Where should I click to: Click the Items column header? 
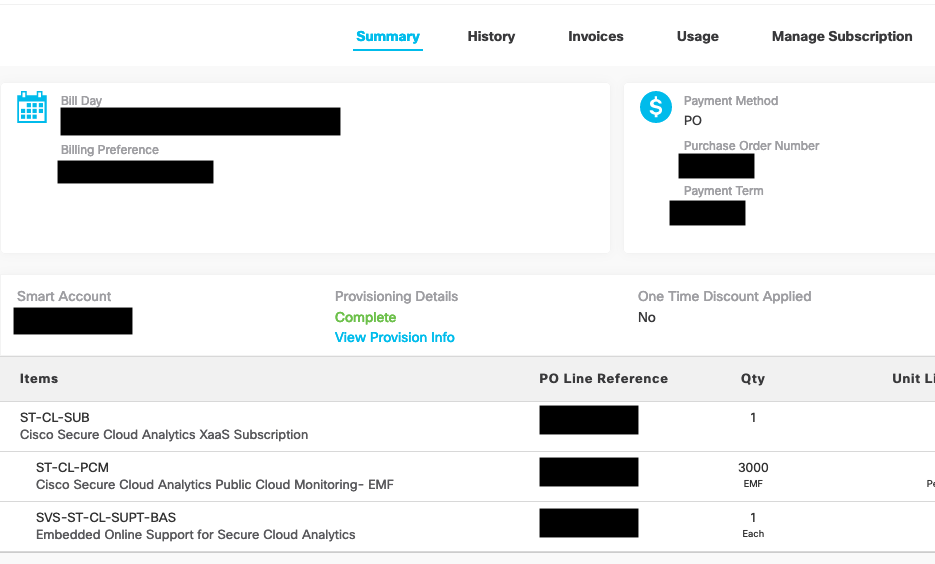tap(39, 379)
